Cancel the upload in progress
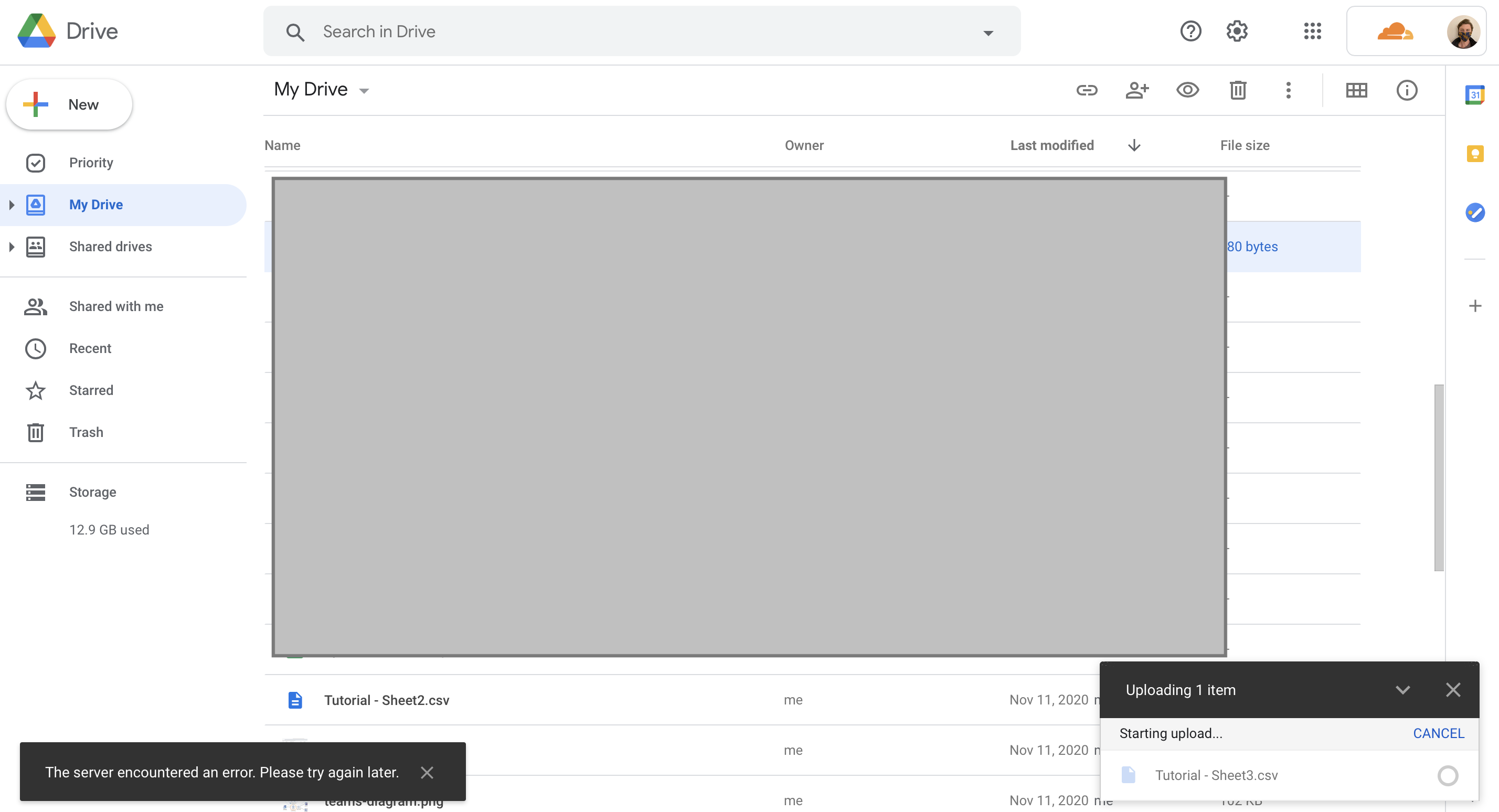This screenshot has height=812, width=1499. (x=1438, y=733)
